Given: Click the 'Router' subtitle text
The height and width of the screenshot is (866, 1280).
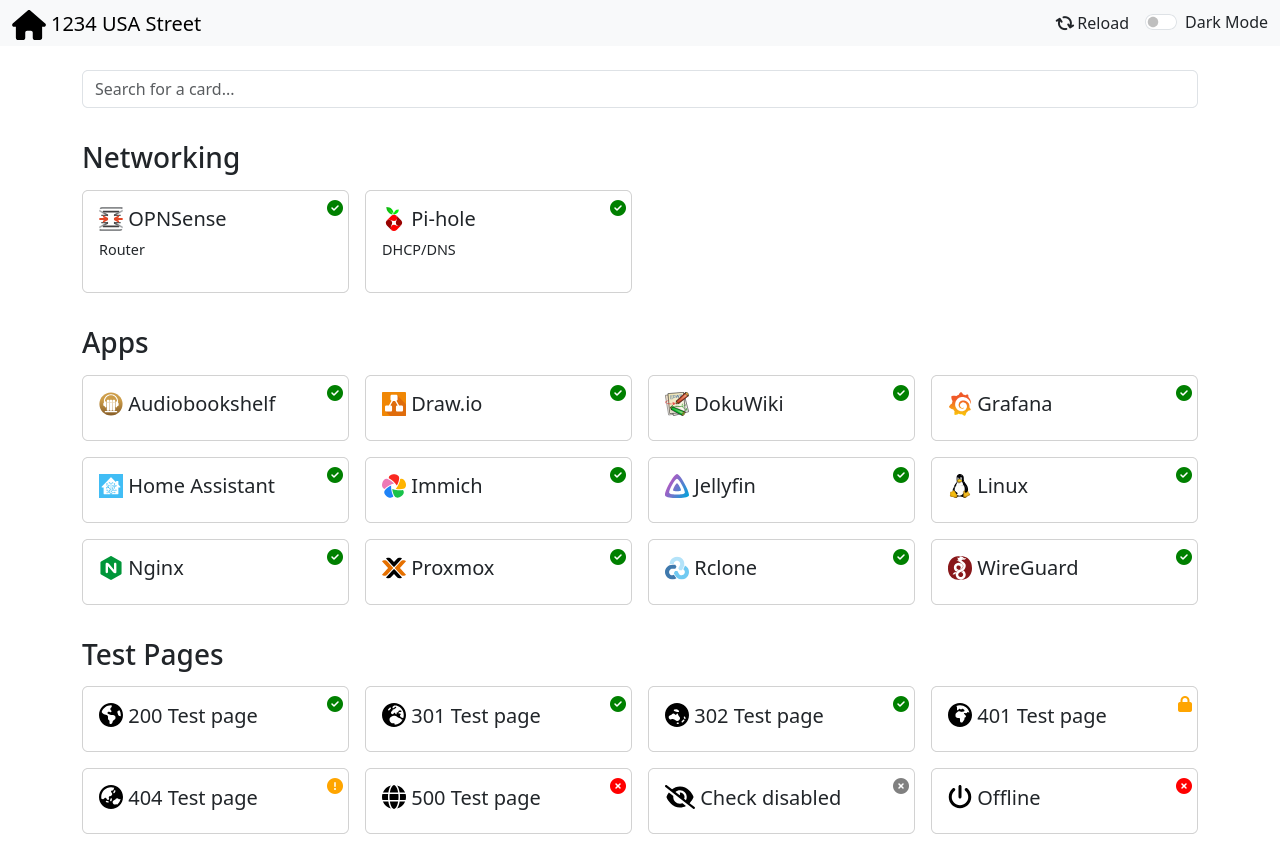Looking at the screenshot, I should point(122,250).
